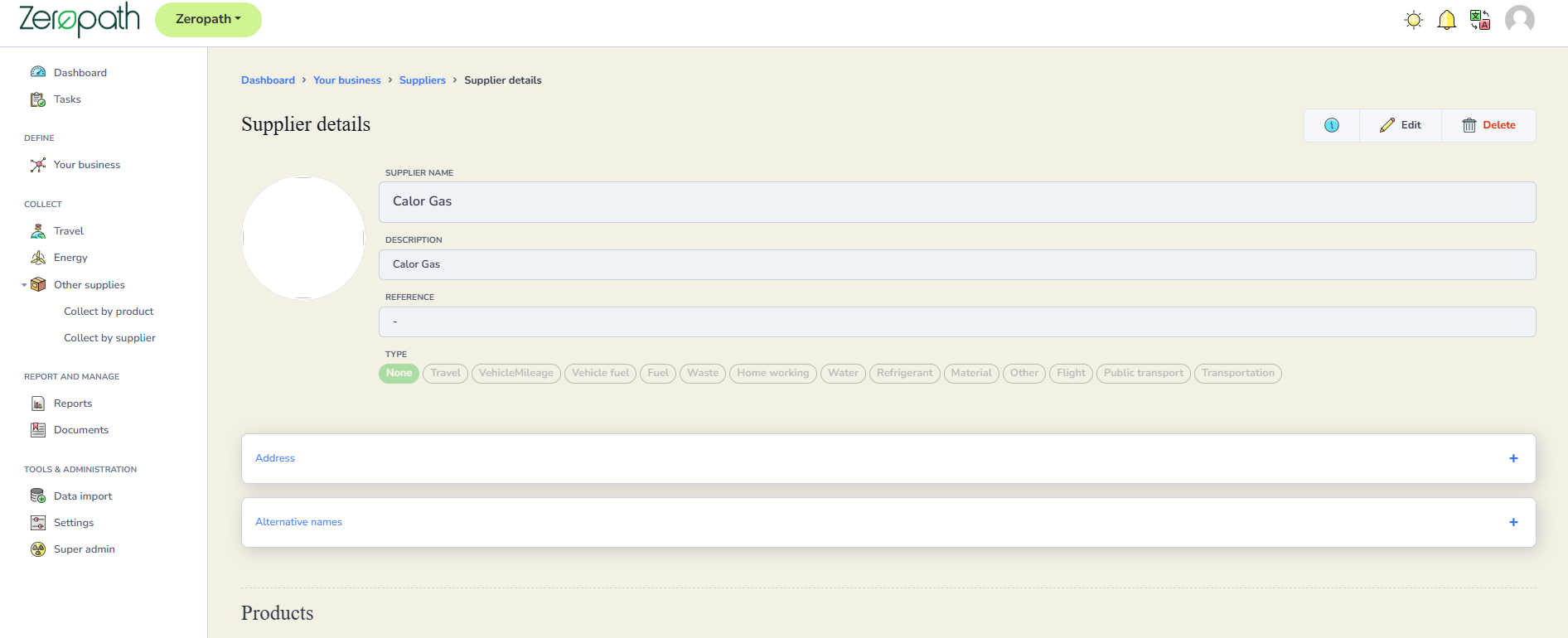
Task: Select the Flight type tag
Action: coord(1071,373)
